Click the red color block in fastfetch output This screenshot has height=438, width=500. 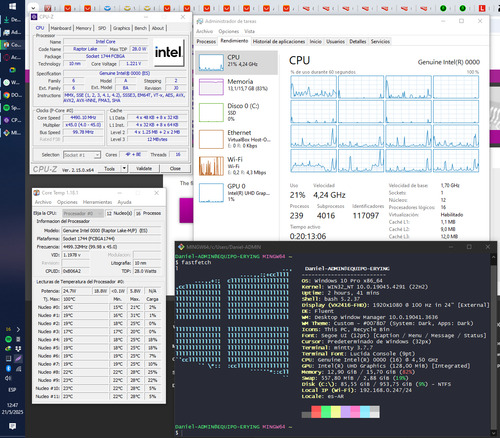pyautogui.click(x=316, y=412)
